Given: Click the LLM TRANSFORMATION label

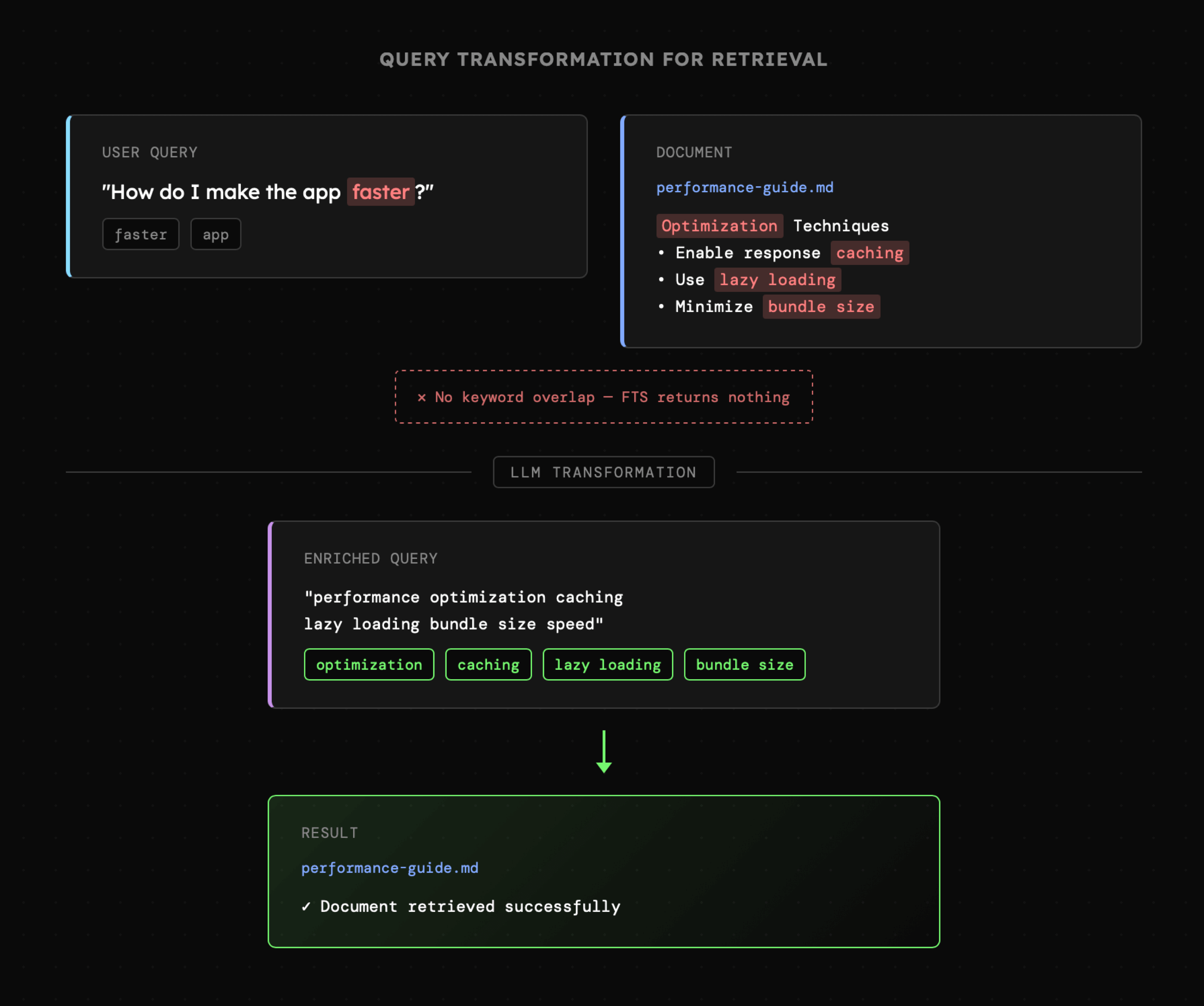Looking at the screenshot, I should point(603,472).
